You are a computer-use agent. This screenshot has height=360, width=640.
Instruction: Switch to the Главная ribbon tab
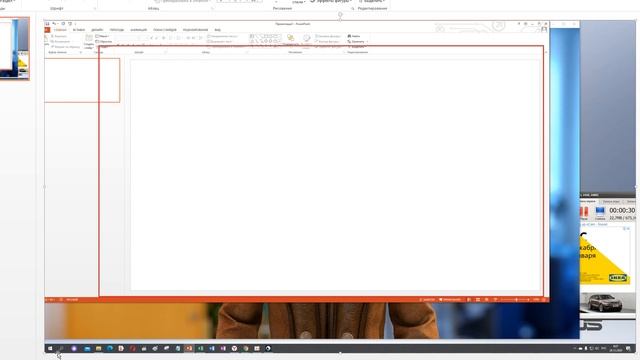pyautogui.click(x=60, y=30)
